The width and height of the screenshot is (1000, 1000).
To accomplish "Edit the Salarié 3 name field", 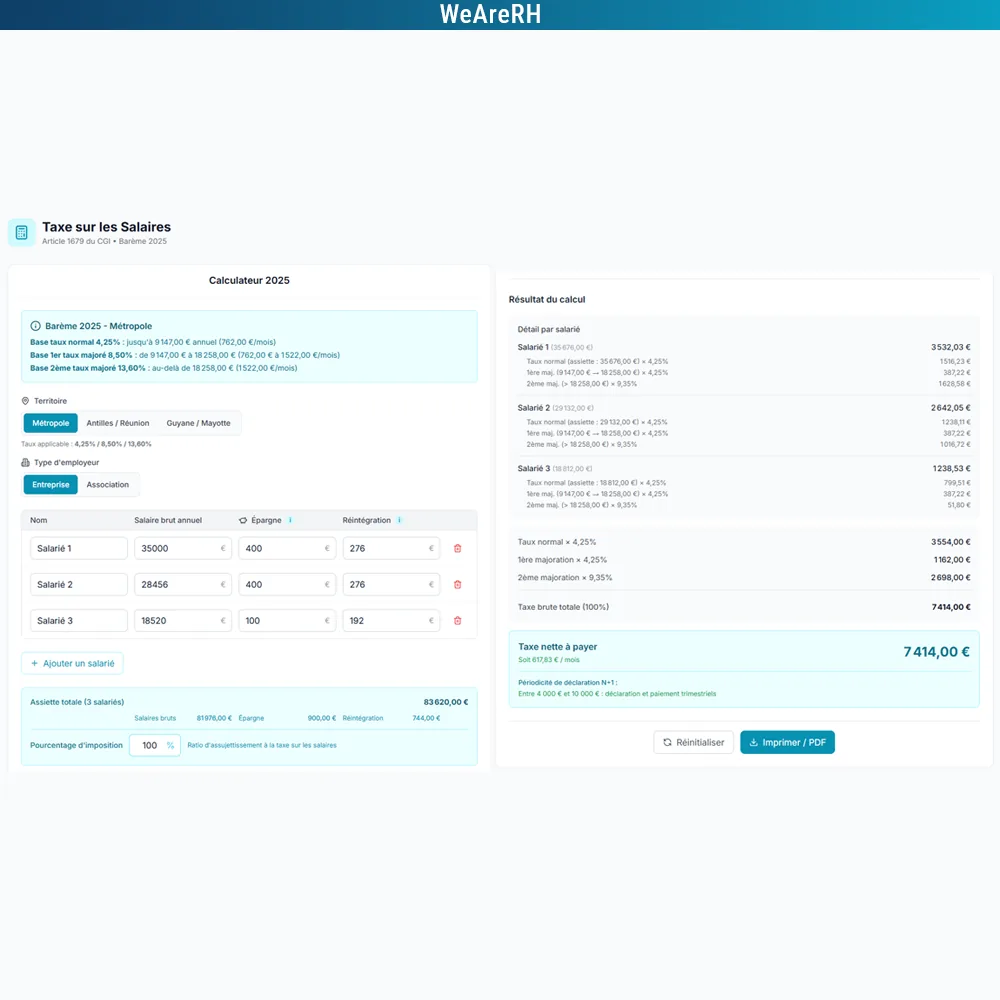I will 79,621.
